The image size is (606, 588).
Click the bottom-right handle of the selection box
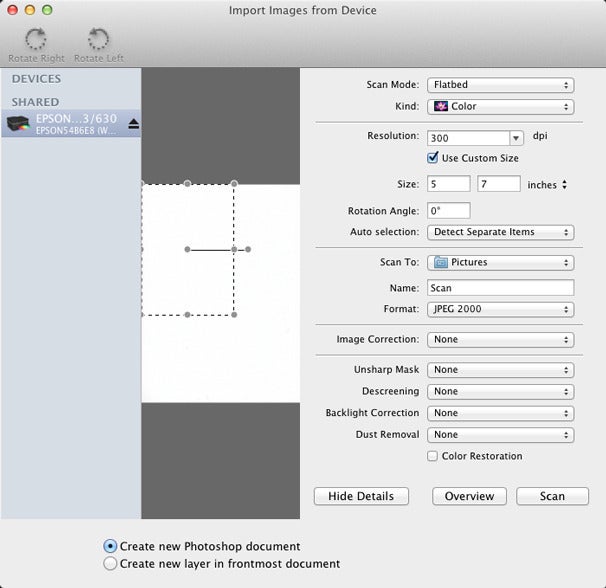tap(234, 315)
